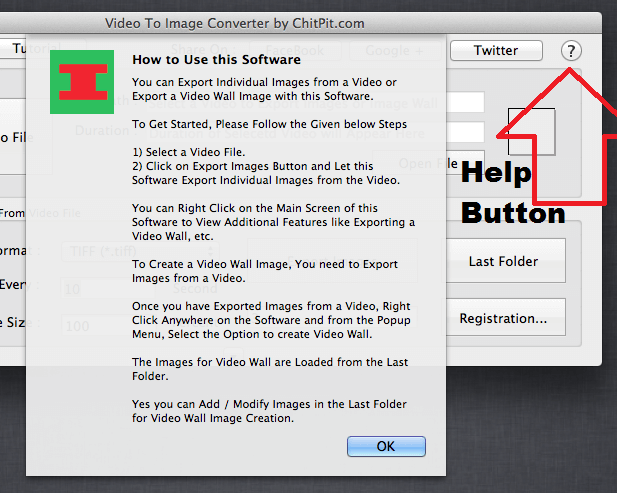
Task: Share on Twitter button
Action: click(496, 50)
